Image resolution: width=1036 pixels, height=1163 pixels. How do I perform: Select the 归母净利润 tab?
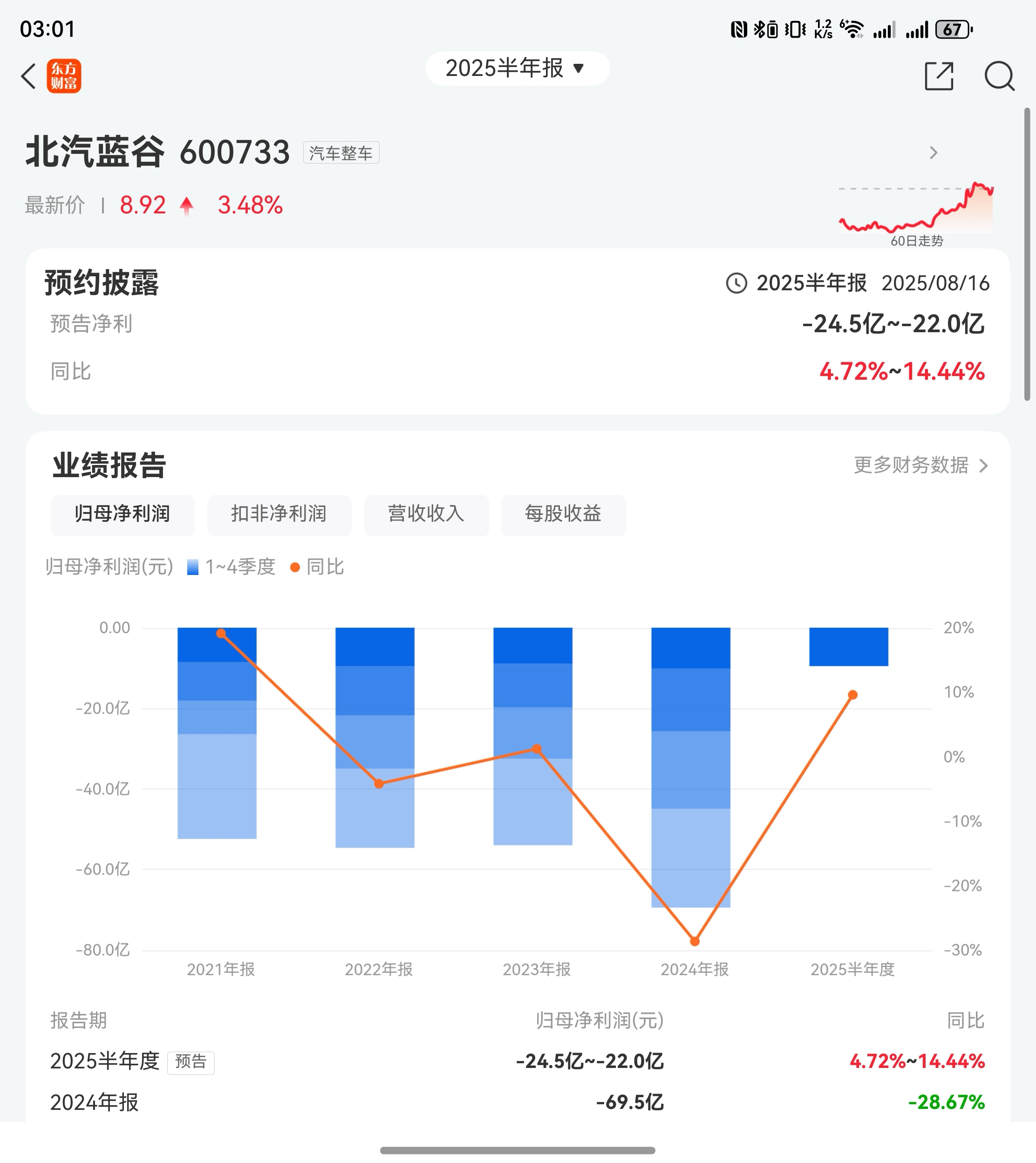(123, 514)
